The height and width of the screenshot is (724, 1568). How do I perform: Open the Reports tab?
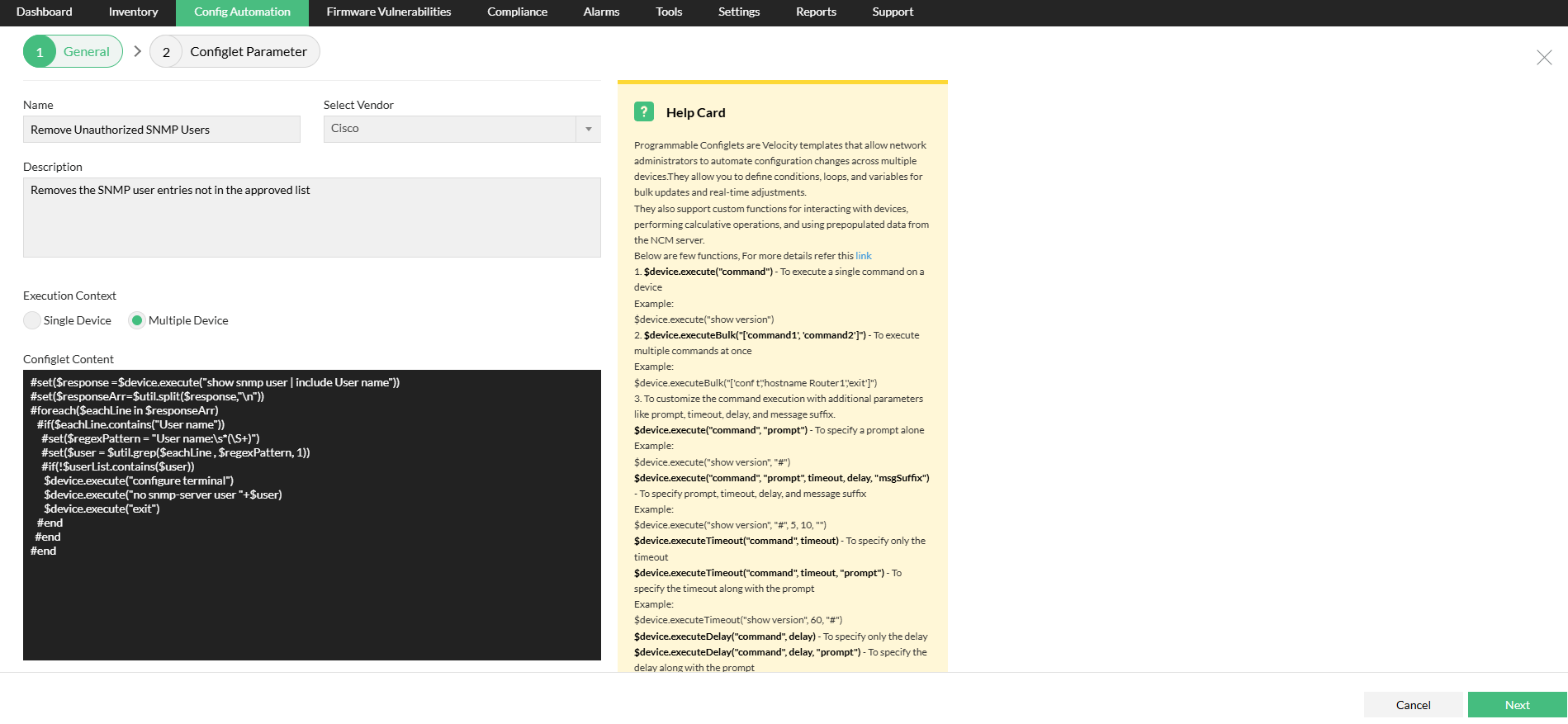pos(816,12)
